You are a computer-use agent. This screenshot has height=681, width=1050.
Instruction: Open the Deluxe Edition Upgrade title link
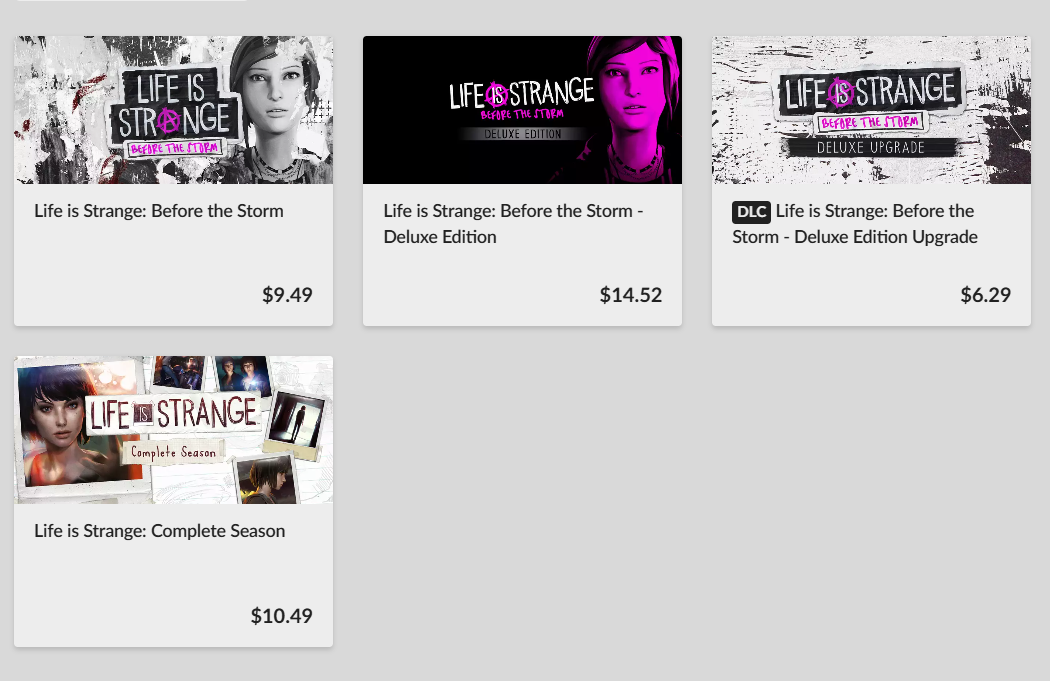point(855,224)
